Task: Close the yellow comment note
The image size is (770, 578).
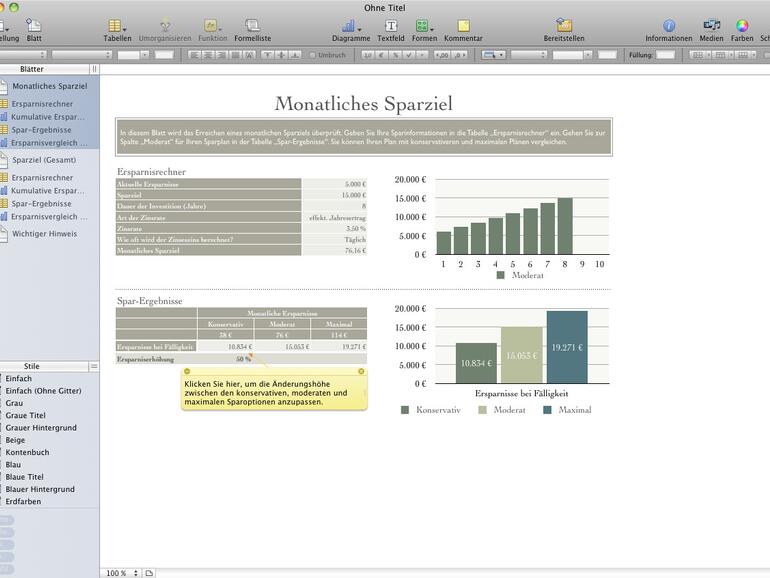Action: pyautogui.click(x=361, y=371)
